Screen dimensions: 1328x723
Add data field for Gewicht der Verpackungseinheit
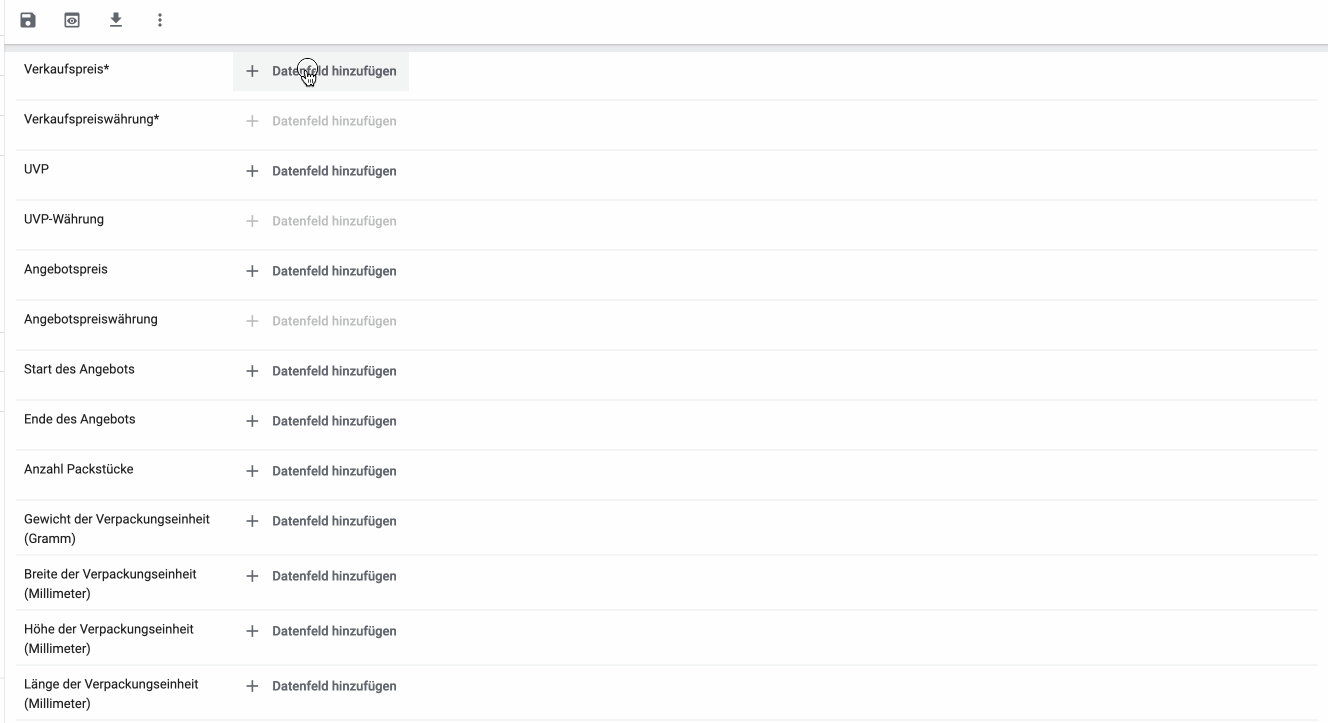pos(321,521)
